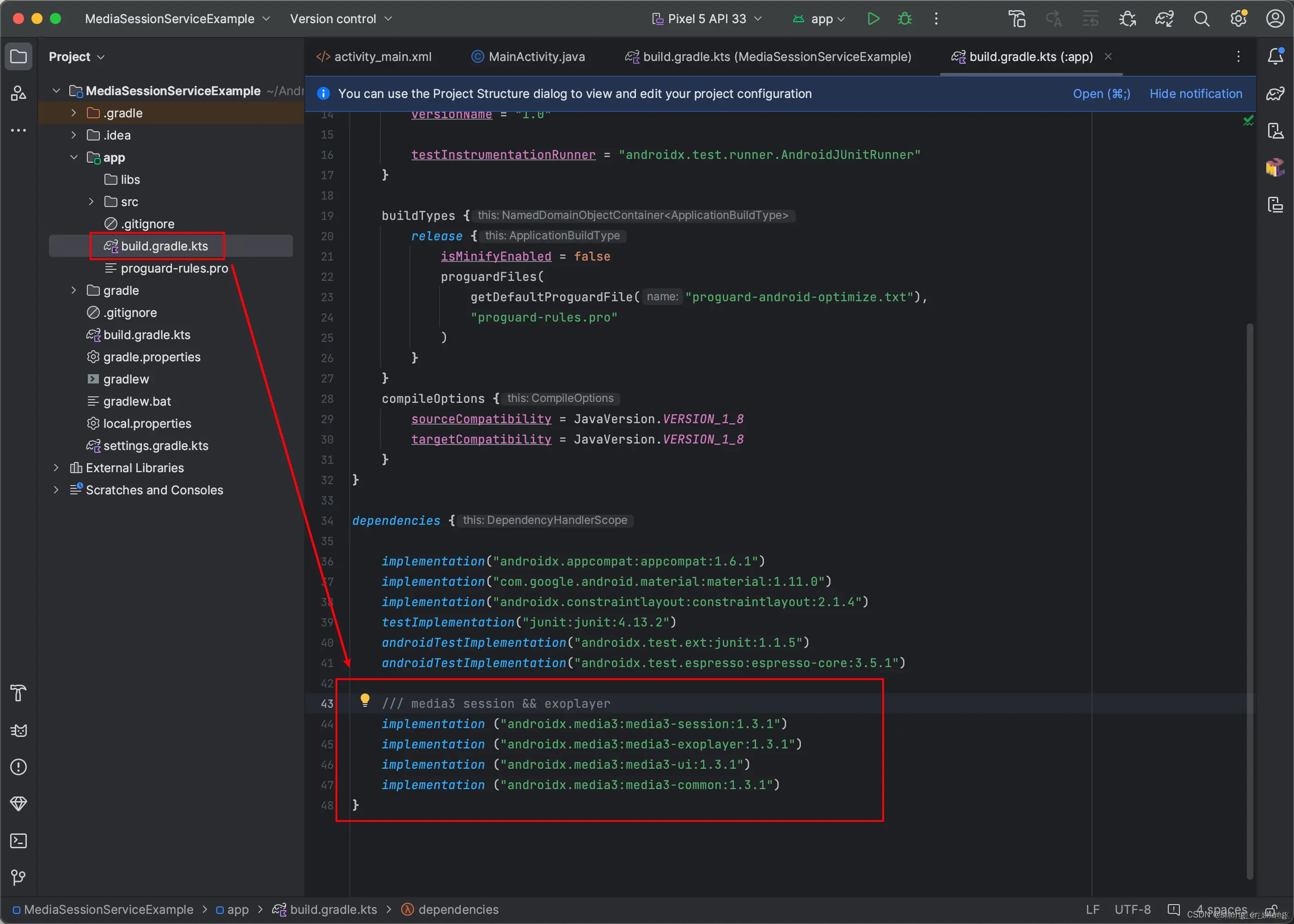1294x924 pixels.
Task: Expand the .gradle folder
Action: click(73, 113)
